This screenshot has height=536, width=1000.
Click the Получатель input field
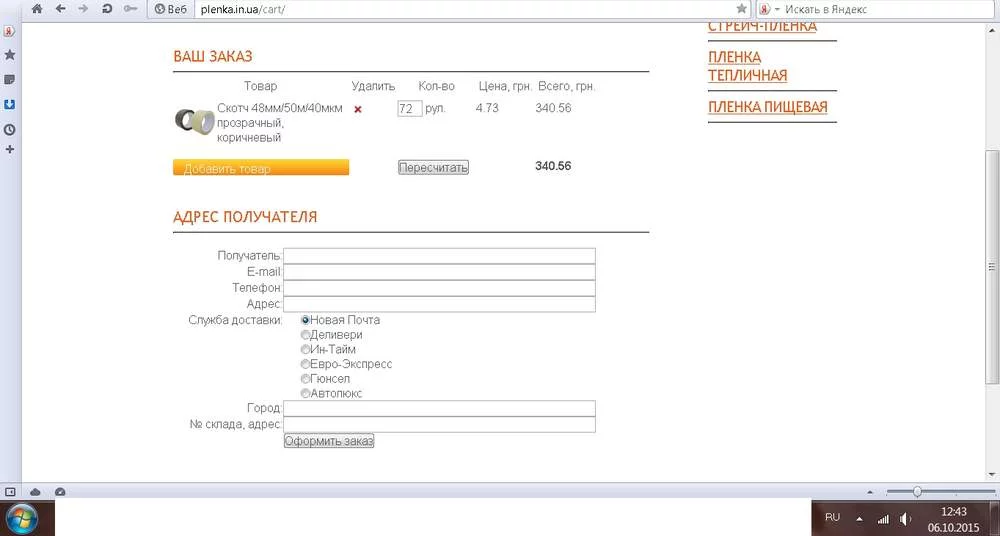(x=439, y=256)
